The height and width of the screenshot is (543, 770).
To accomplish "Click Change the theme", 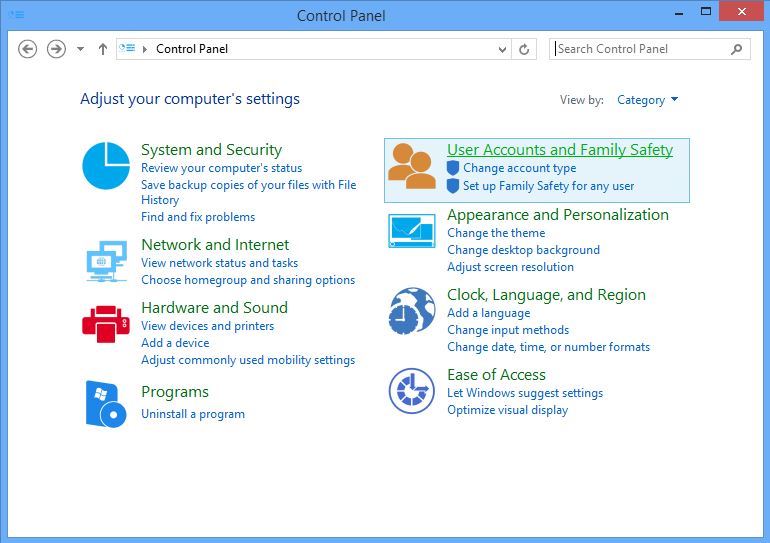I will (x=496, y=233).
